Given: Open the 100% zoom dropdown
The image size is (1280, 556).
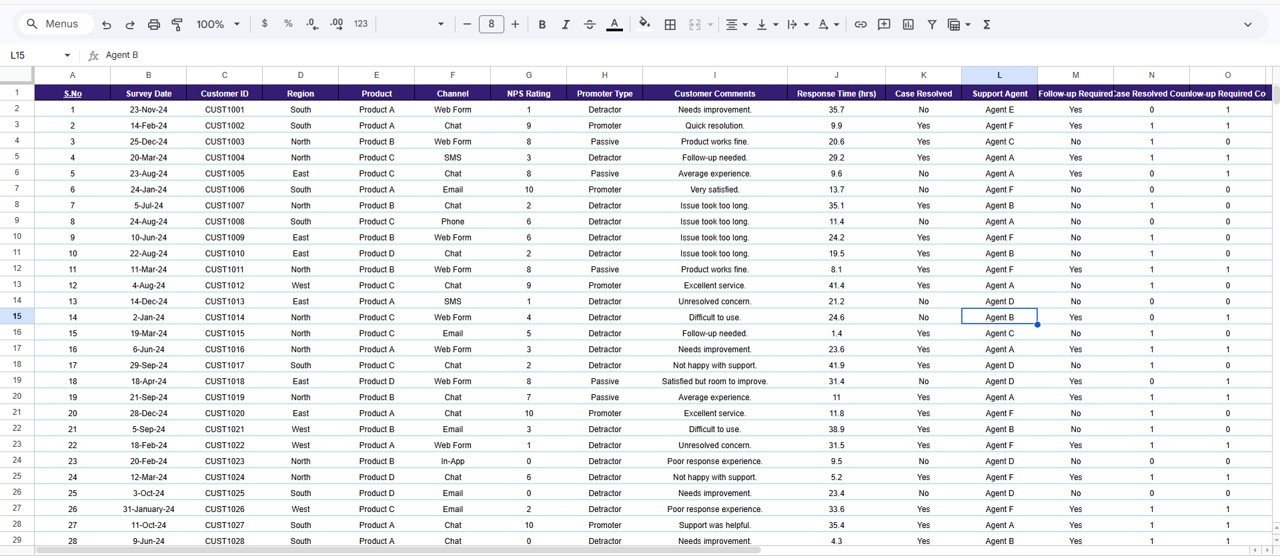Looking at the screenshot, I should click(x=218, y=24).
